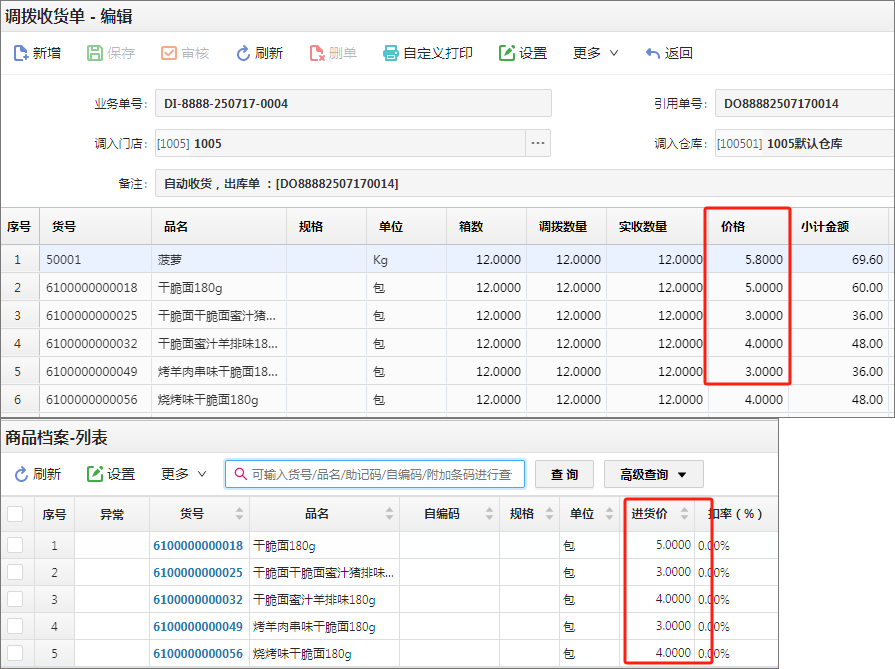Image resolution: width=895 pixels, height=669 pixels.
Task: Expand 更多 menu in 商品档案 toolbar
Action: tap(183, 474)
